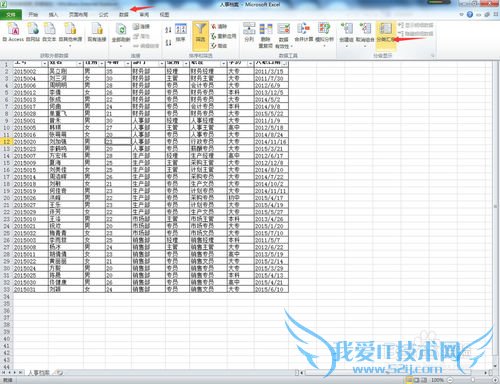Expand the Refresh All dropdown arrow
This screenshot has height=384, width=500.
click(x=121, y=46)
